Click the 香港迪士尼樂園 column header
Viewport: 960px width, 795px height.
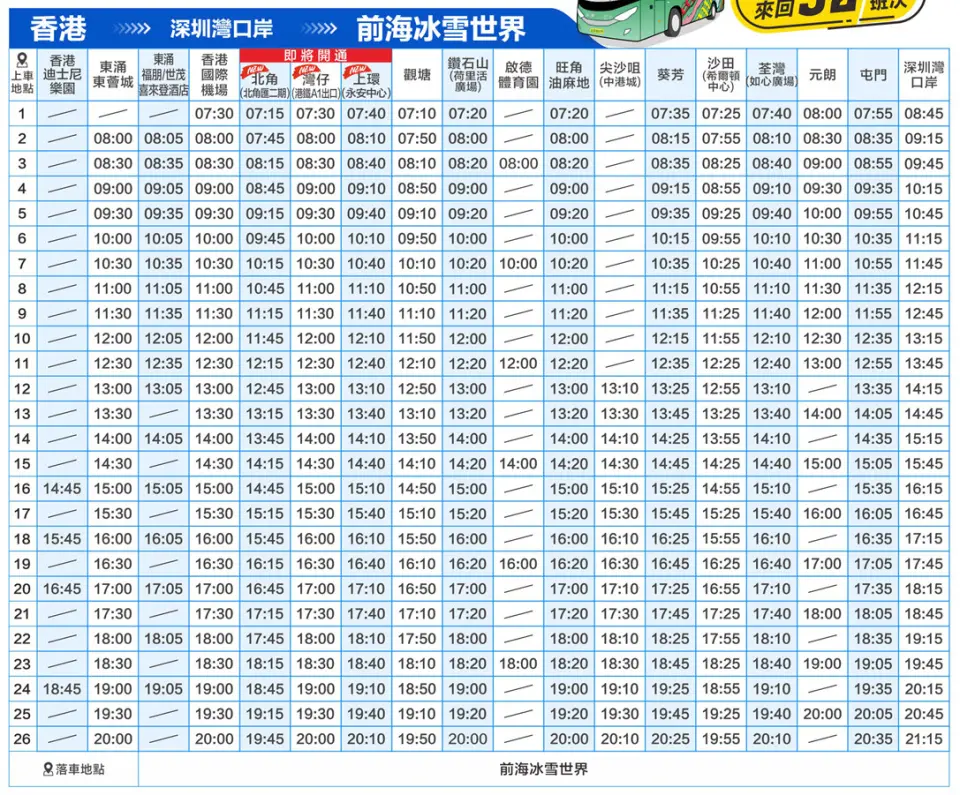tap(62, 75)
